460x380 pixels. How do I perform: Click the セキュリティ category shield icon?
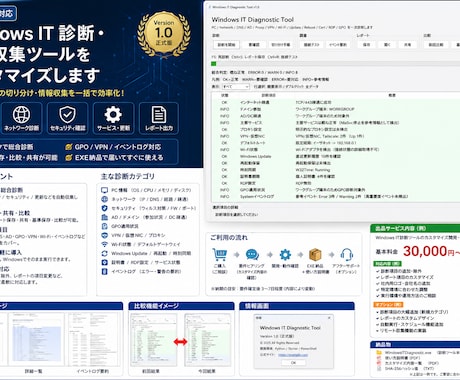pos(104,208)
